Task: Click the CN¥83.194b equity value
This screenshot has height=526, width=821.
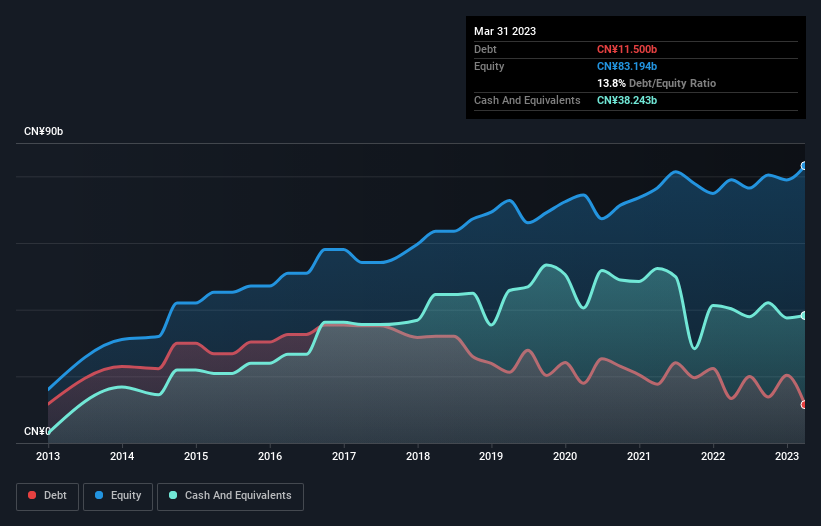Action: pyautogui.click(x=627, y=66)
